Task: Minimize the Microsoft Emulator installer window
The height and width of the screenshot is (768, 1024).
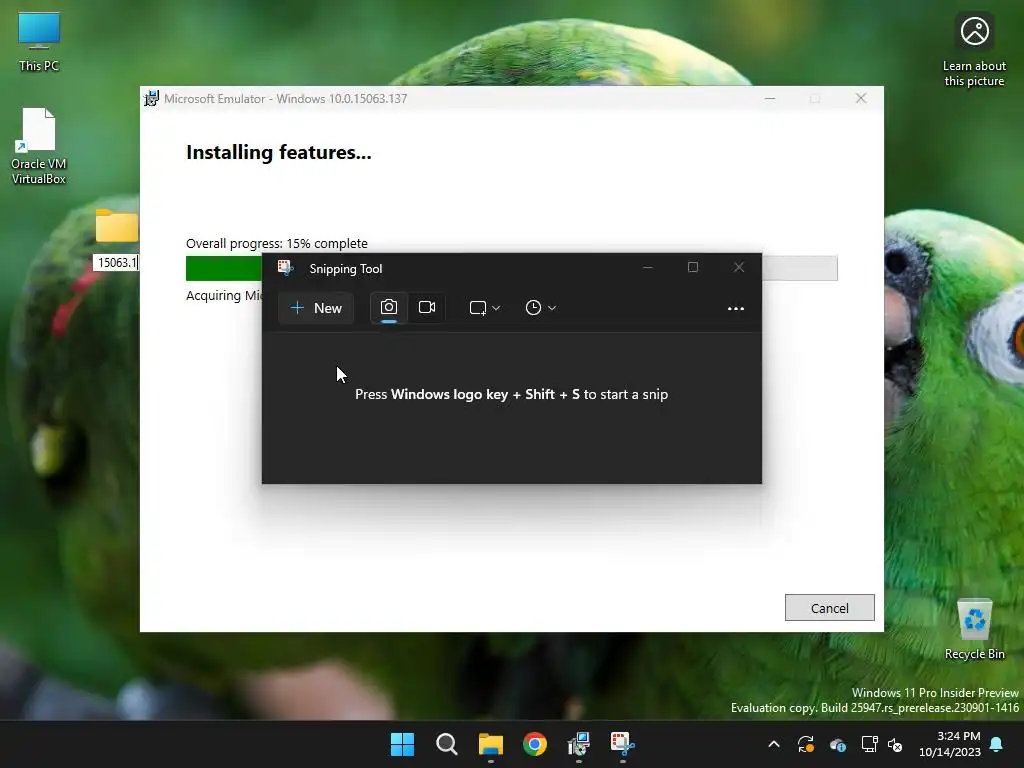Action: tap(770, 99)
